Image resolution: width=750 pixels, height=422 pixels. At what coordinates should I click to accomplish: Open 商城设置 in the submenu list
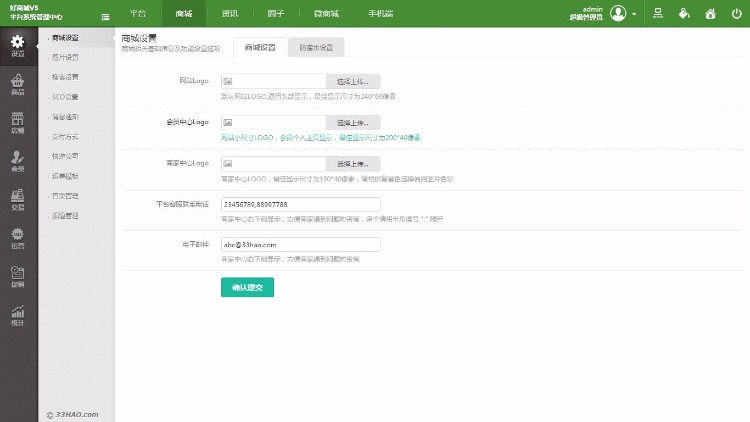click(x=65, y=37)
